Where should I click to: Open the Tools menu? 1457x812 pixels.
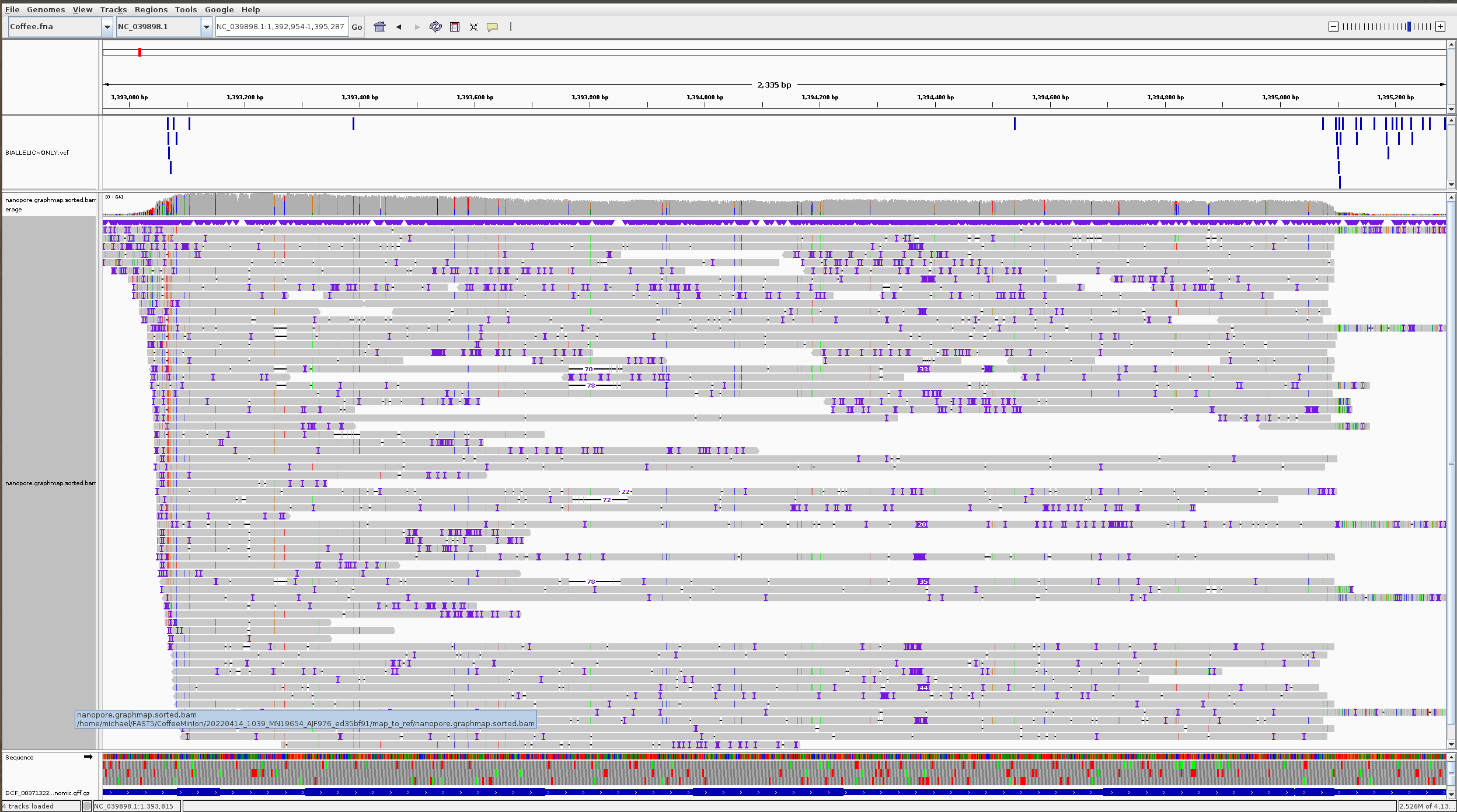coord(186,9)
